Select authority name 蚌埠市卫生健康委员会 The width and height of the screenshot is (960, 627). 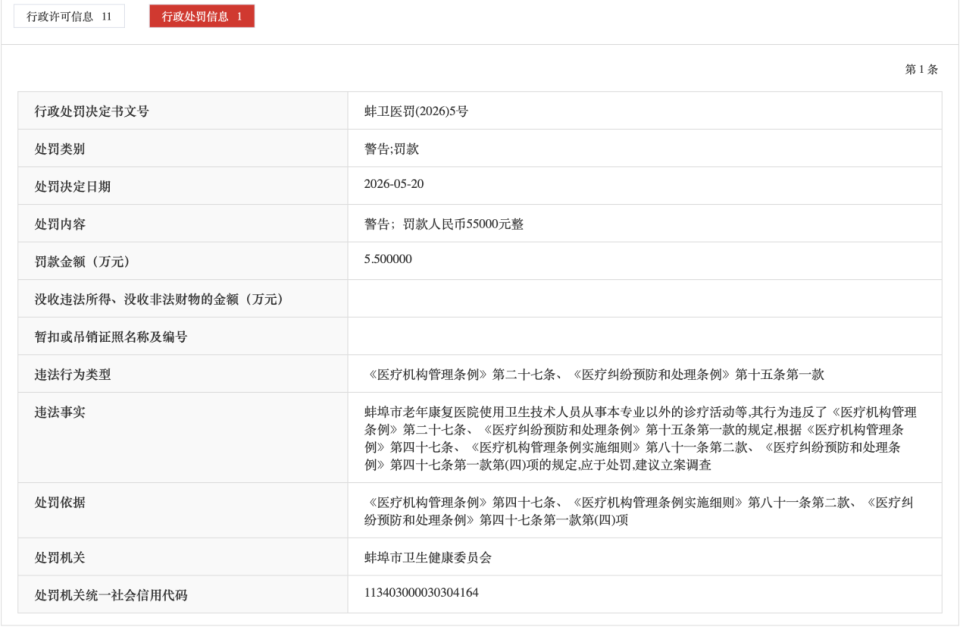pyautogui.click(x=428, y=558)
